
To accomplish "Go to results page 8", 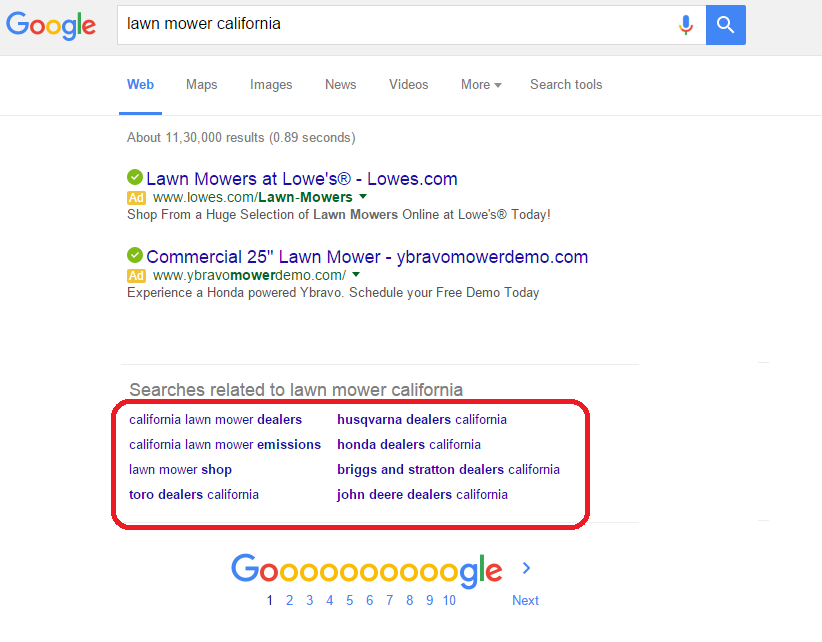I will [x=409, y=601].
